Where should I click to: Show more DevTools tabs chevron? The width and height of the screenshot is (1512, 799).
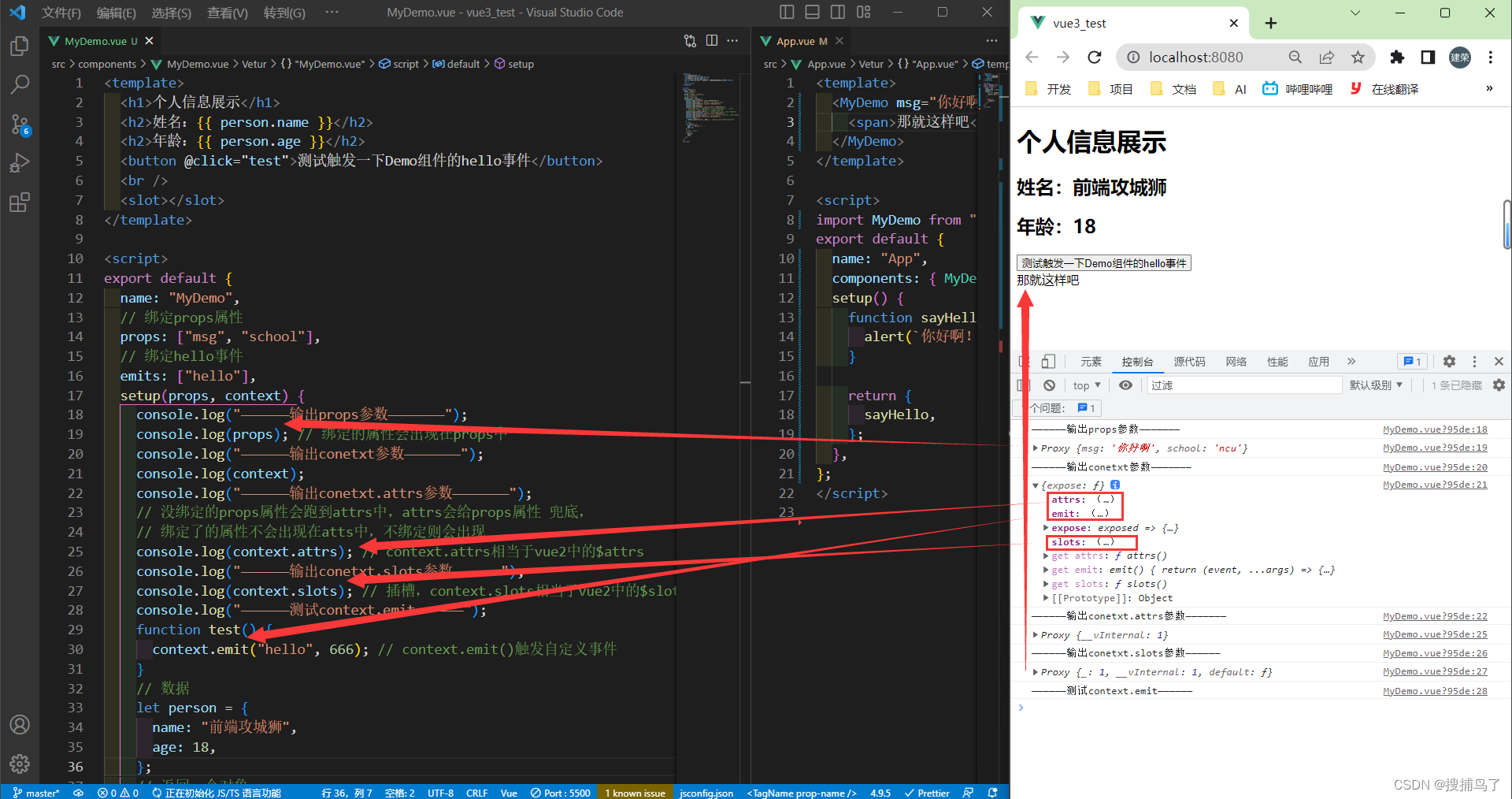[x=1351, y=362]
